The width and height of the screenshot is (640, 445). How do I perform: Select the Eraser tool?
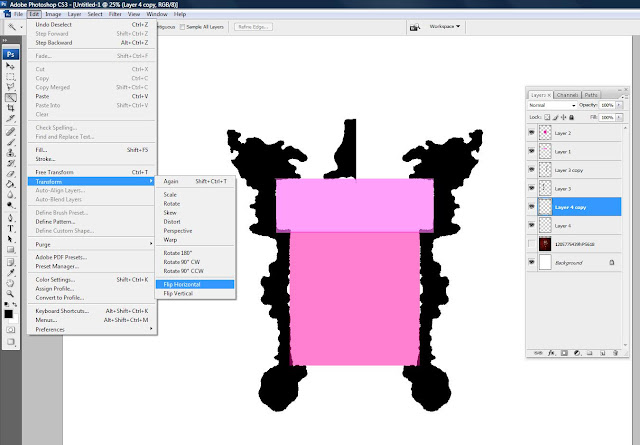point(11,174)
